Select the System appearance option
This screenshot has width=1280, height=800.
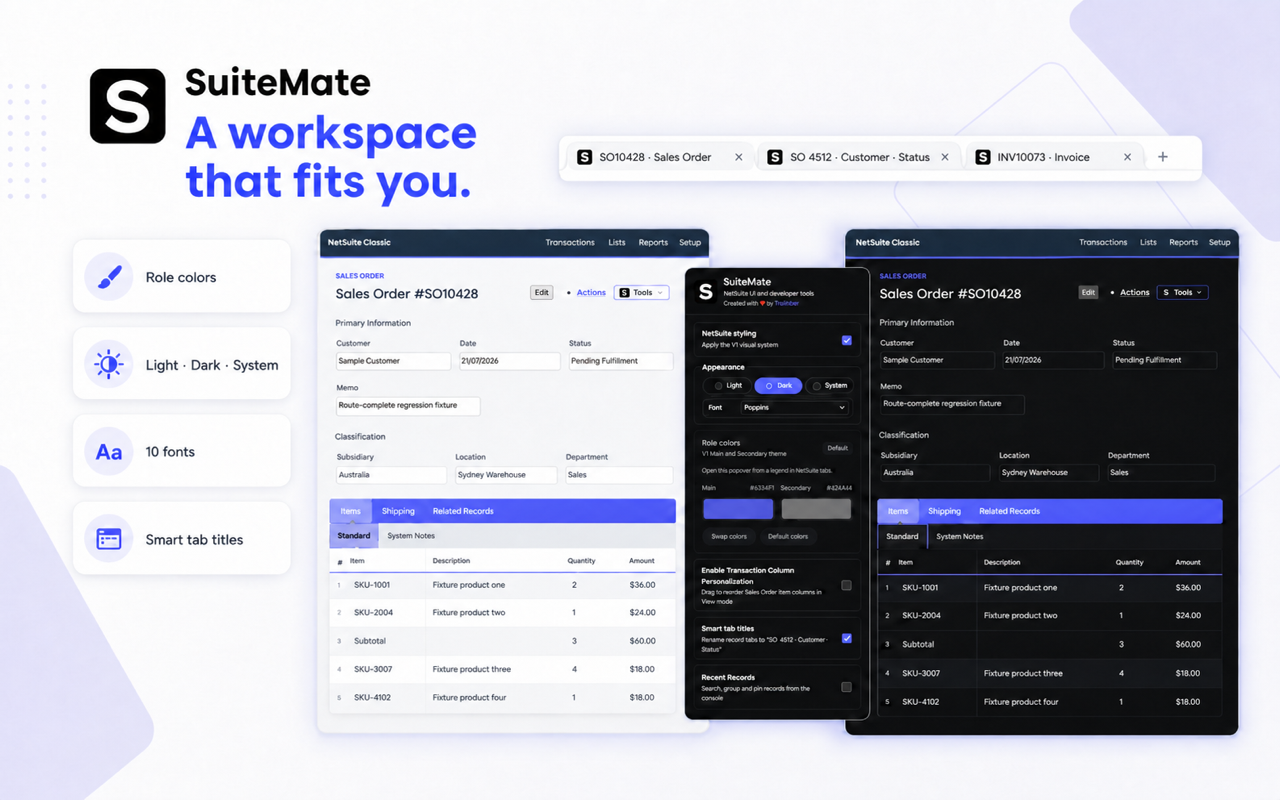tap(829, 385)
